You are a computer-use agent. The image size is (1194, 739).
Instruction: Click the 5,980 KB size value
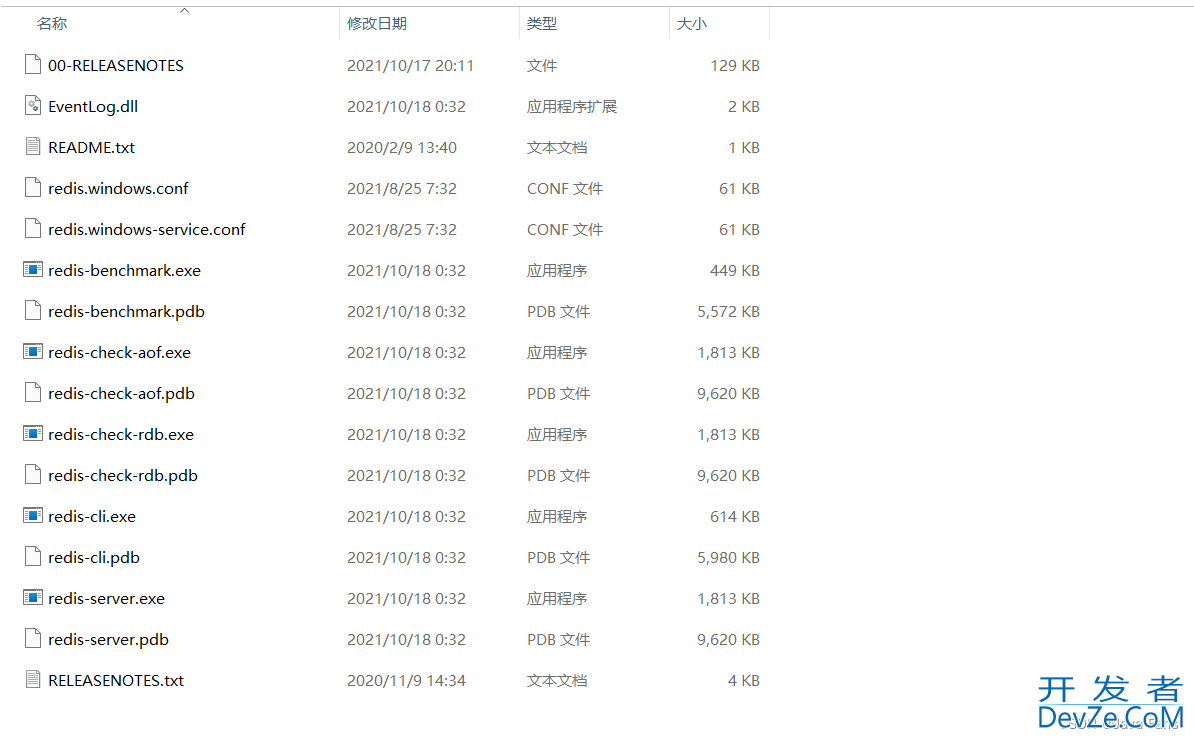729,558
